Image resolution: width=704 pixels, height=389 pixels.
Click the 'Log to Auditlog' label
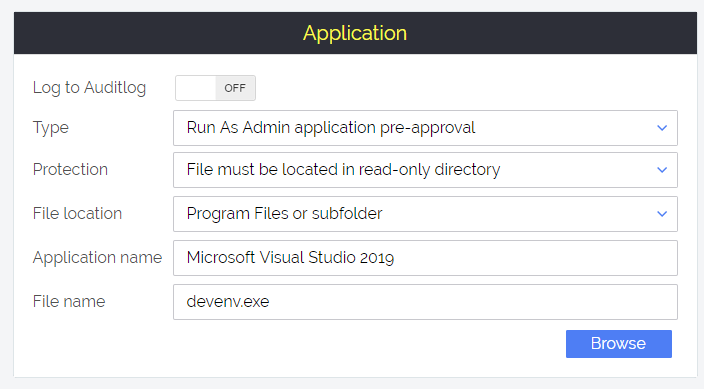(x=89, y=88)
